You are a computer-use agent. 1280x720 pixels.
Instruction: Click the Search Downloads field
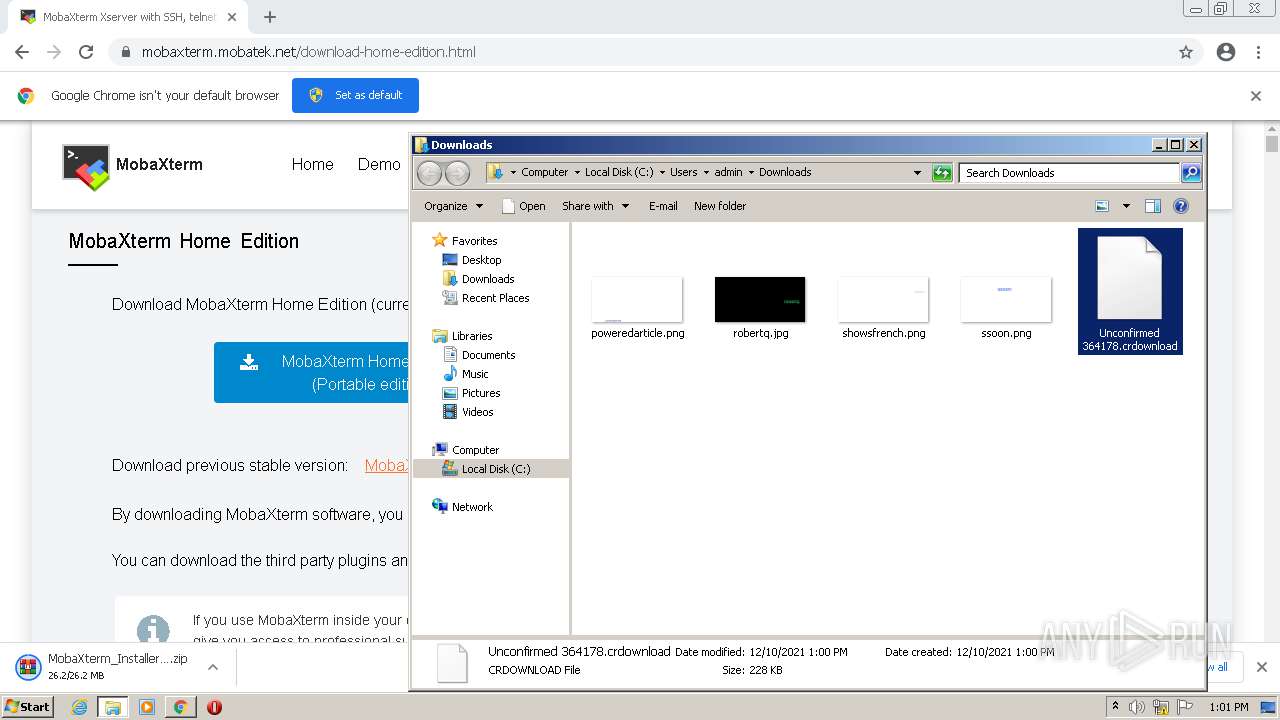pos(1069,173)
